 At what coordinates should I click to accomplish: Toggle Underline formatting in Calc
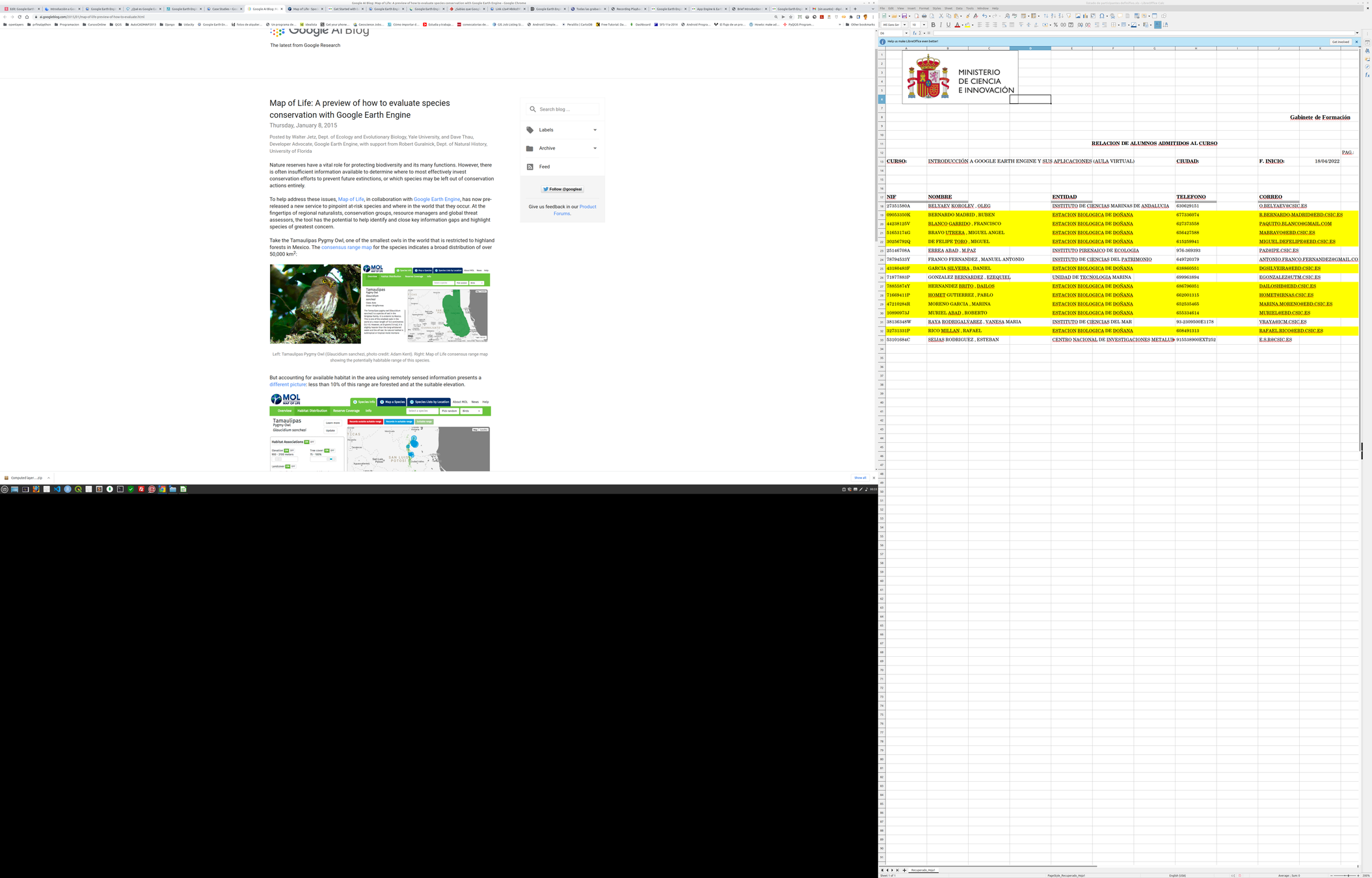948,25
